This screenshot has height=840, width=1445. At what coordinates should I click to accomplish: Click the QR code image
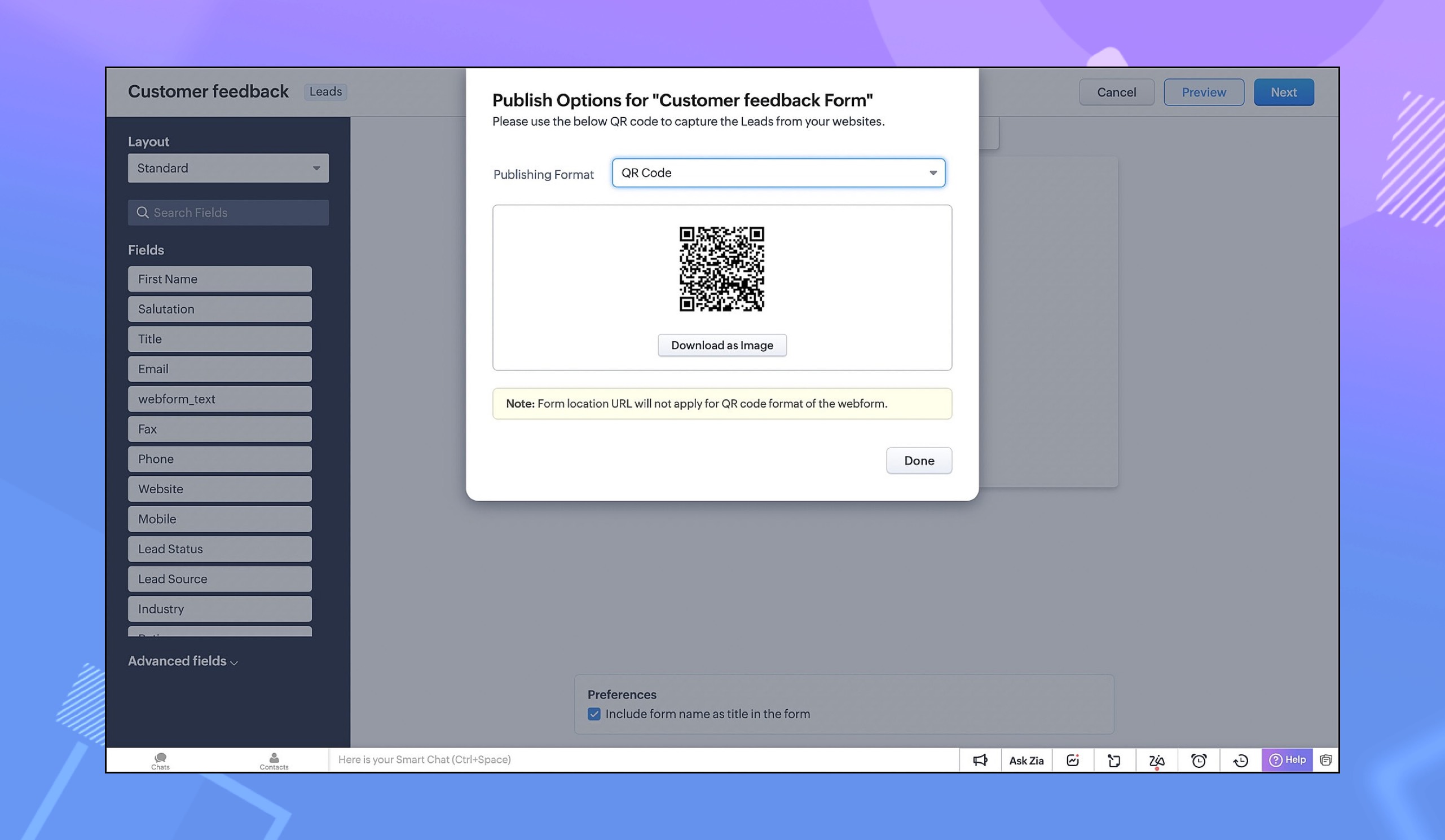tap(721, 269)
